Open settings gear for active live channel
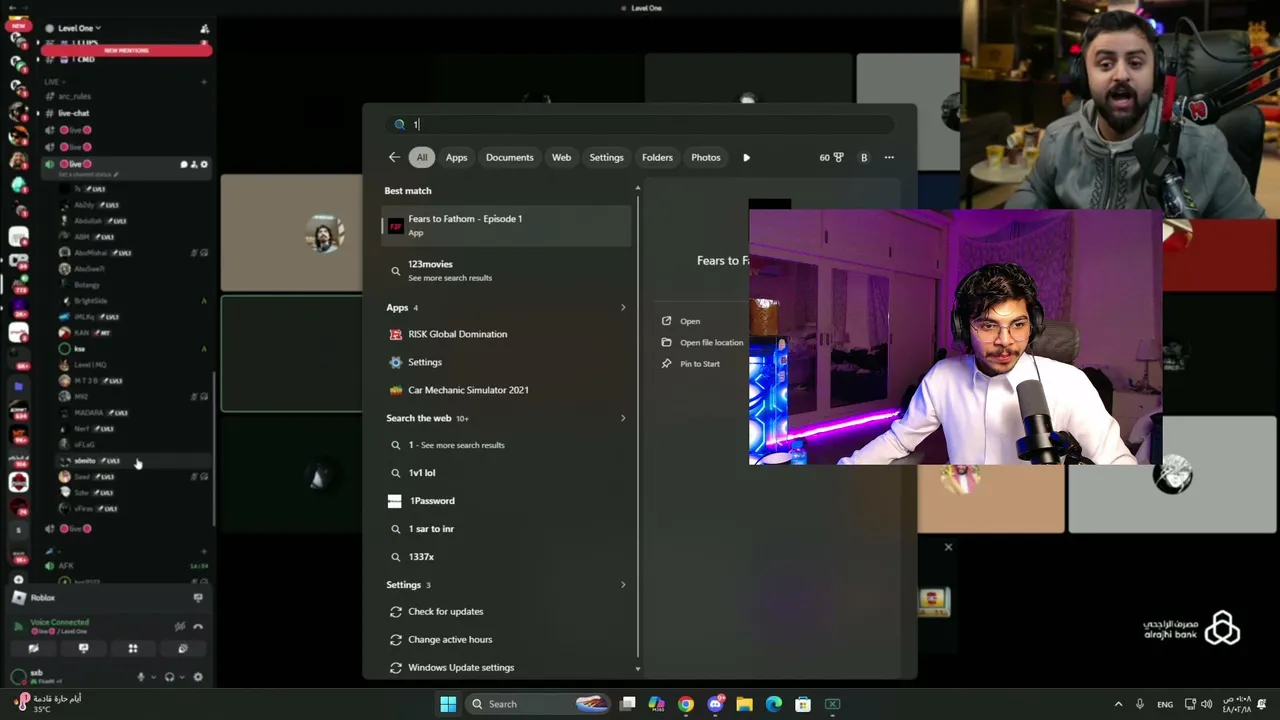Screen dimensions: 1280x720 (204, 164)
